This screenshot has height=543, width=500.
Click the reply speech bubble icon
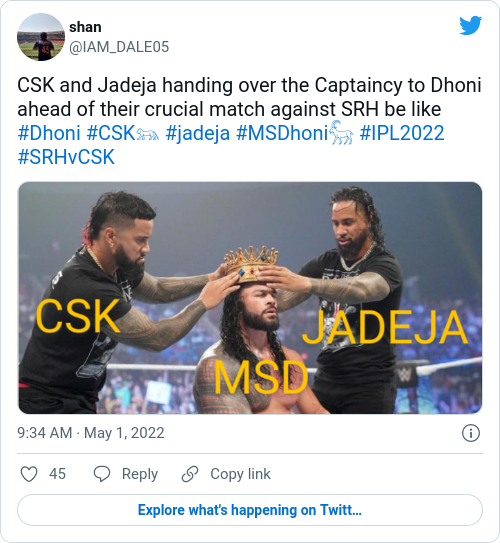pyautogui.click(x=102, y=474)
